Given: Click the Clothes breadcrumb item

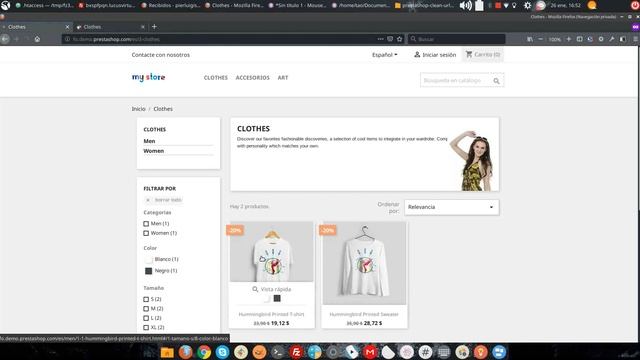Looking at the screenshot, I should tap(163, 109).
